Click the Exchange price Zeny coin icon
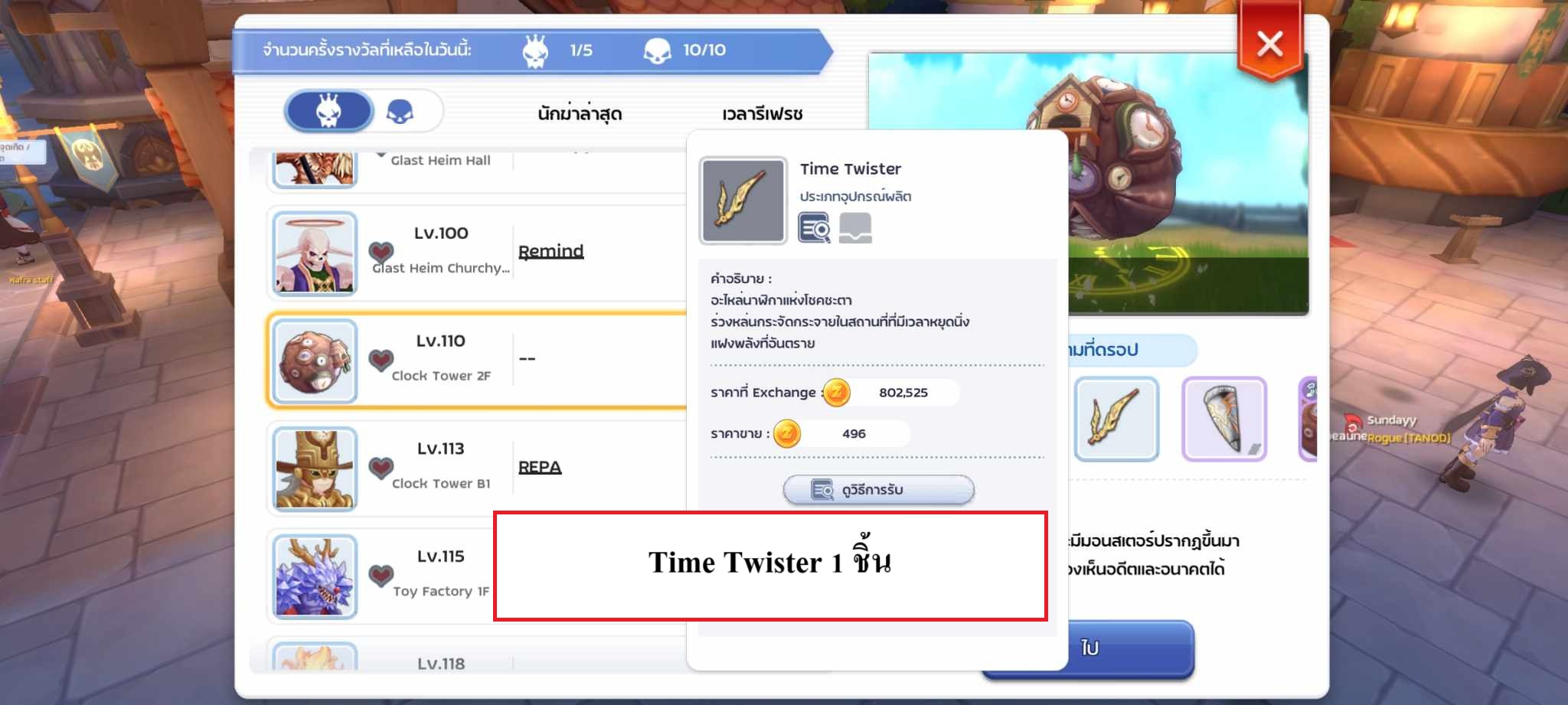 coord(836,393)
